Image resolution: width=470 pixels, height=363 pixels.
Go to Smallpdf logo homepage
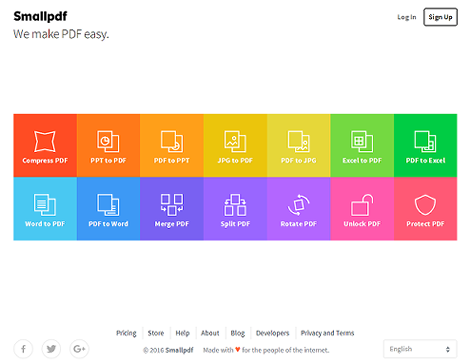tap(40, 16)
